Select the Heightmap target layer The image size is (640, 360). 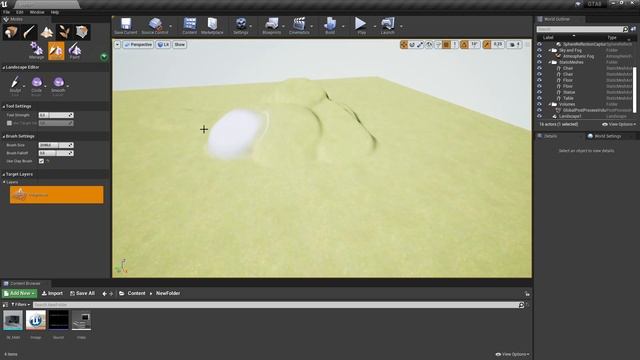point(57,195)
